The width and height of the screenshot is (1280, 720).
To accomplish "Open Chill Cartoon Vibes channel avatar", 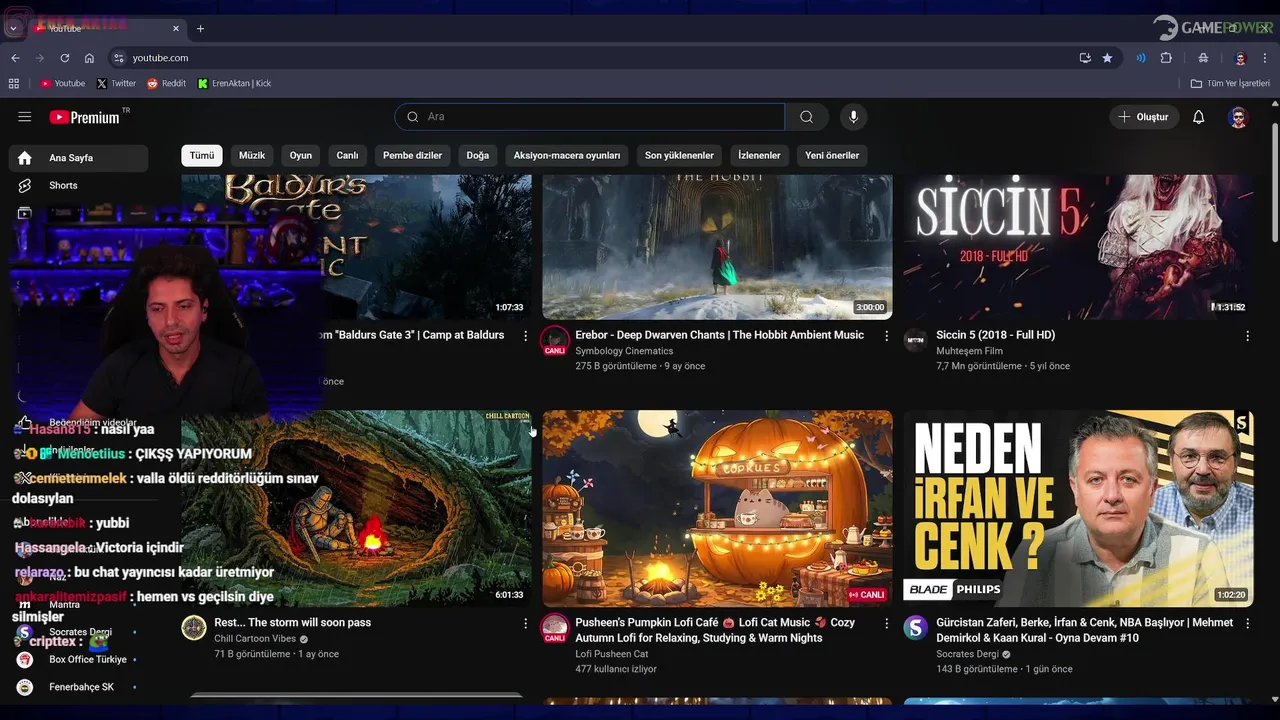I will coord(194,628).
